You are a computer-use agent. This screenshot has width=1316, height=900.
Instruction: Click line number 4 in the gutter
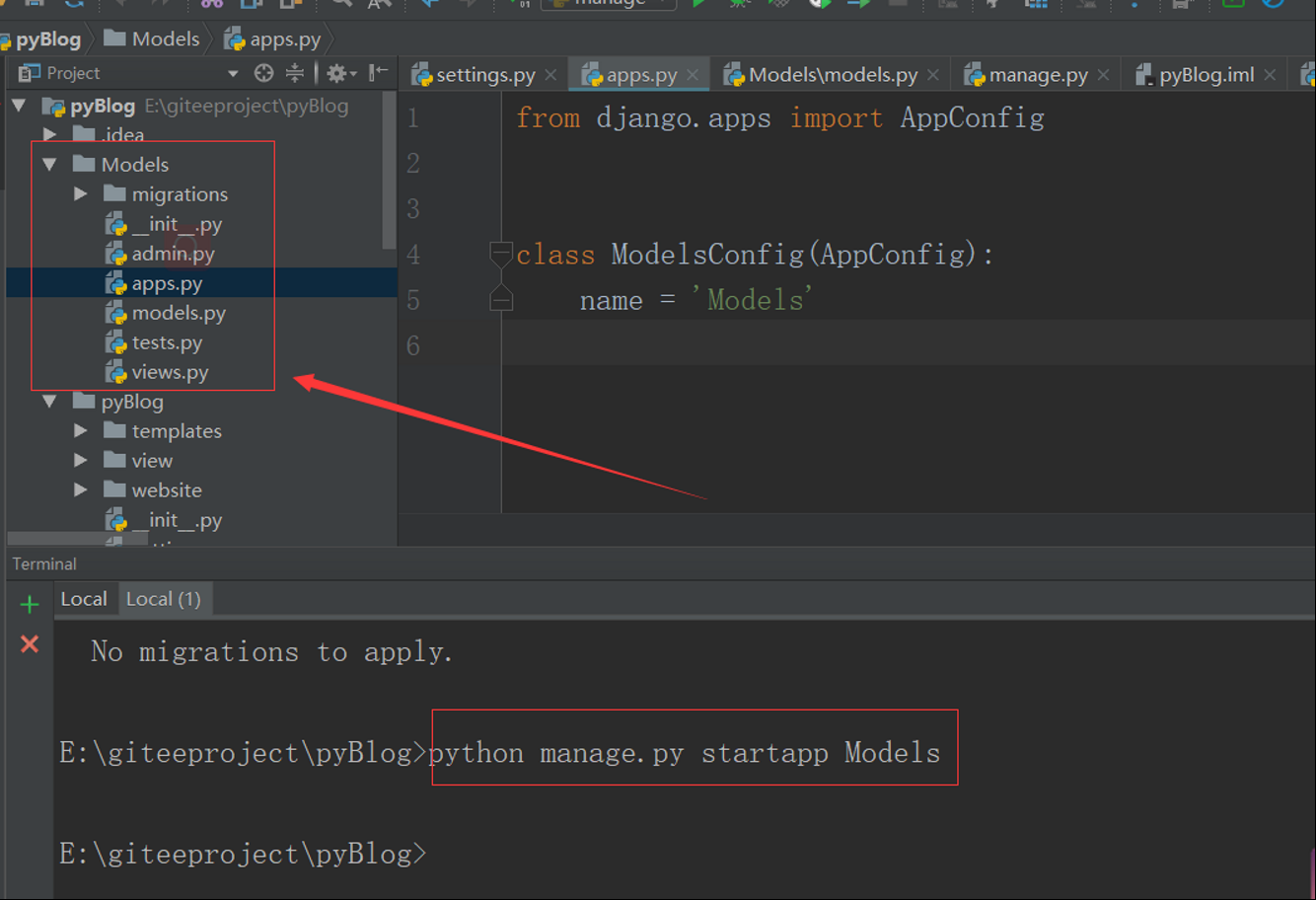click(x=413, y=255)
